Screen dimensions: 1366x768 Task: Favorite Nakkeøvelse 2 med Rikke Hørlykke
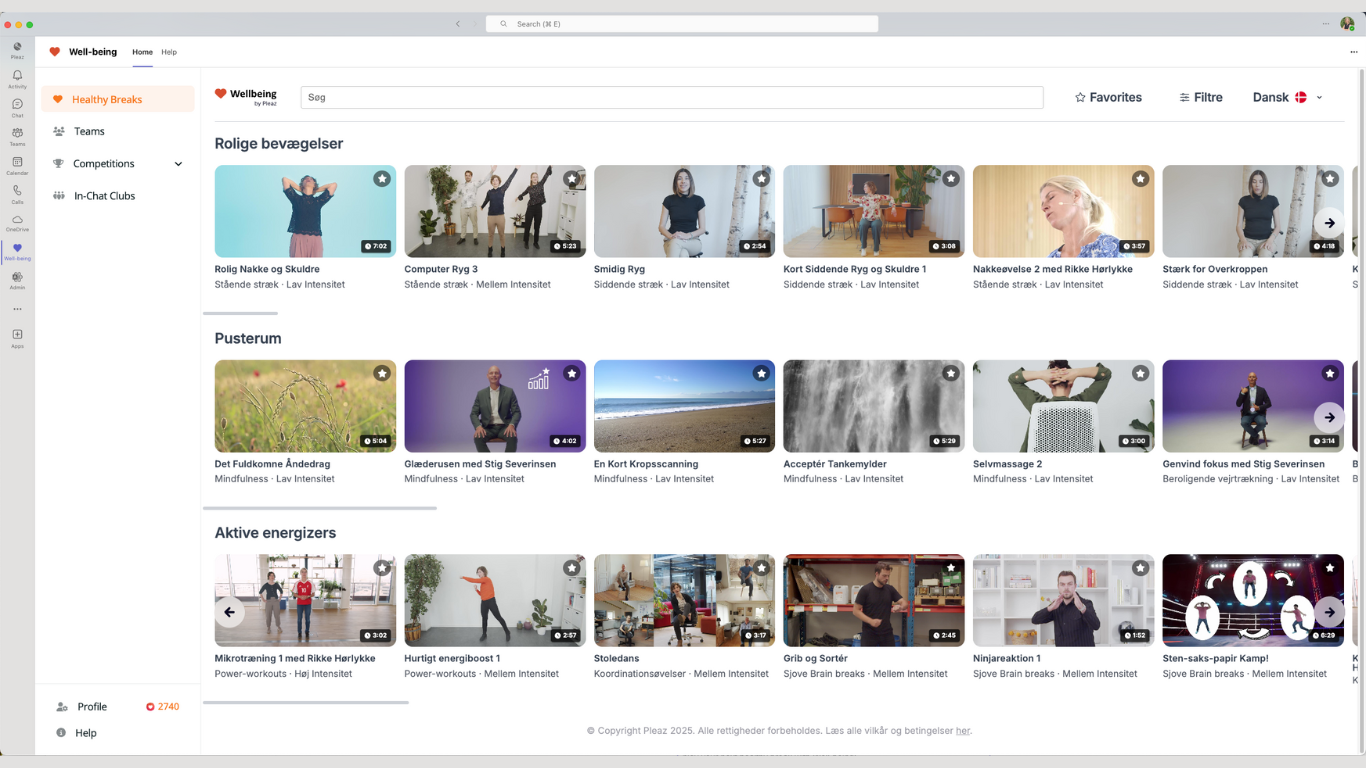tap(1140, 179)
